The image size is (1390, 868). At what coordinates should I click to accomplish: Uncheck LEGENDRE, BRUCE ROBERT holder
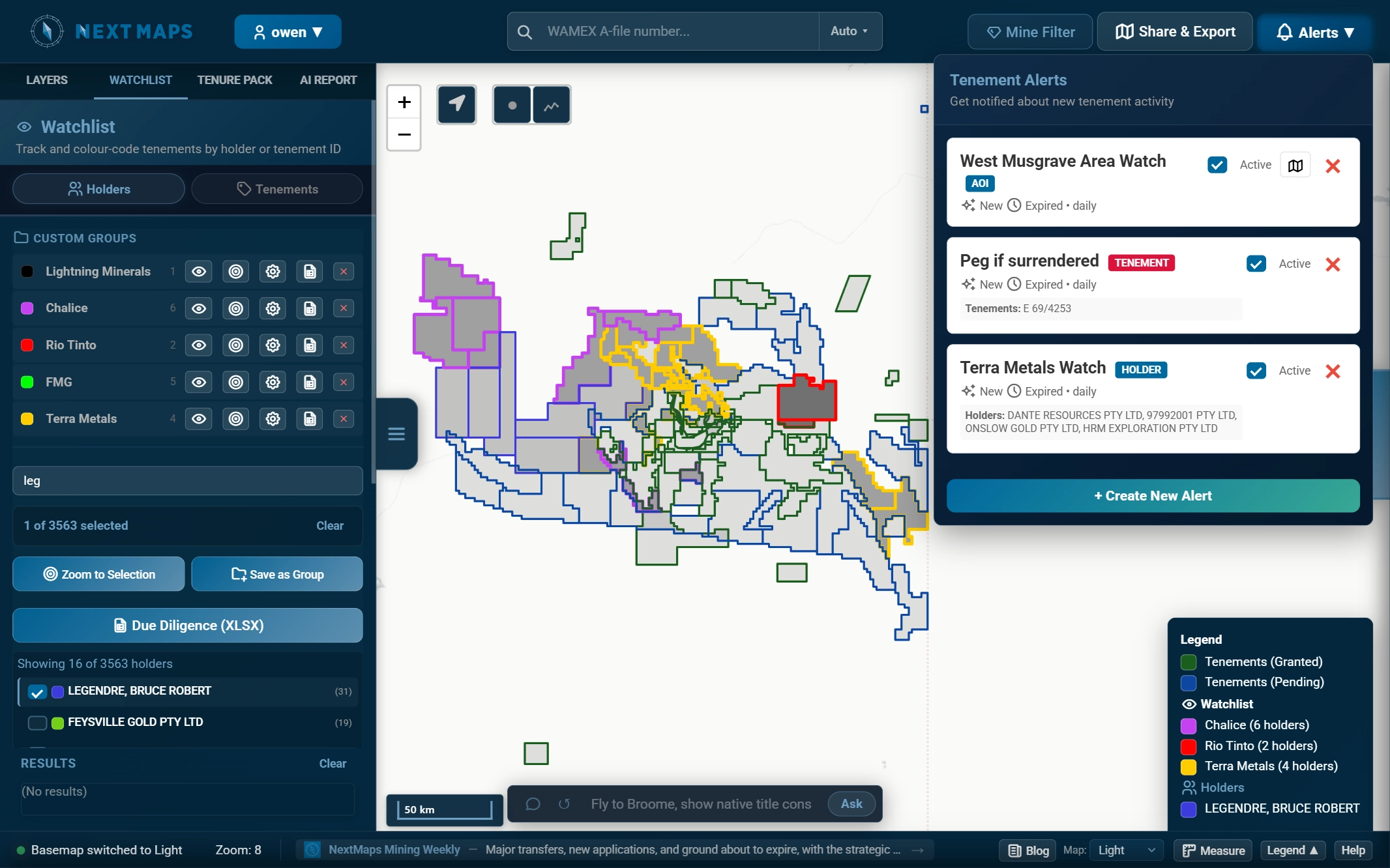[38, 692]
